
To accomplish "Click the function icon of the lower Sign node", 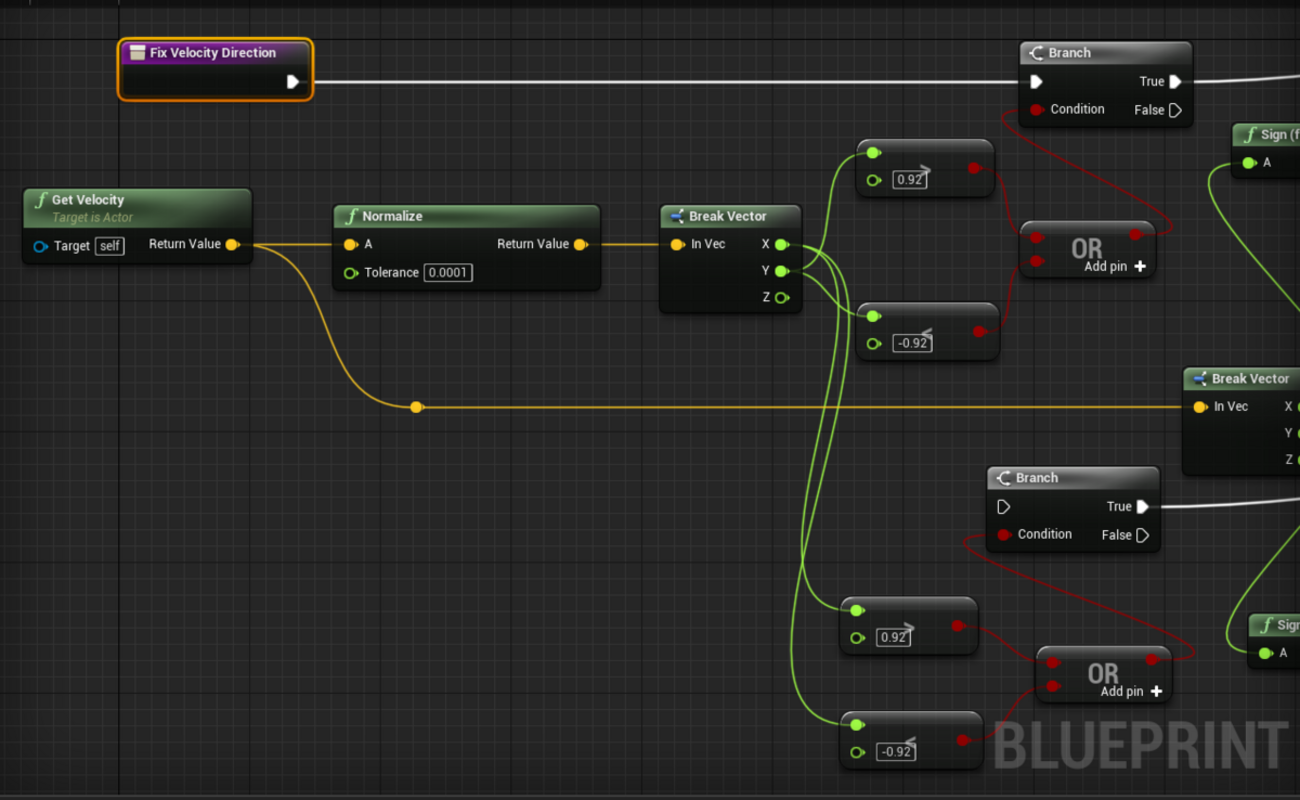I will pos(1267,625).
